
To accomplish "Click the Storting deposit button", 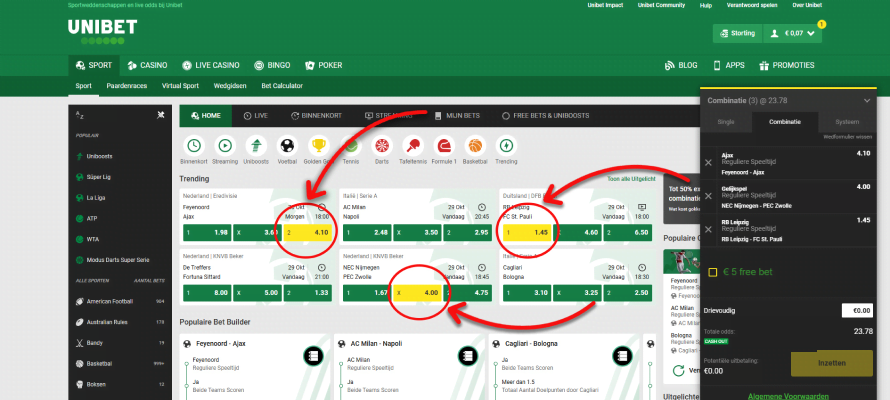I will click(x=737, y=33).
